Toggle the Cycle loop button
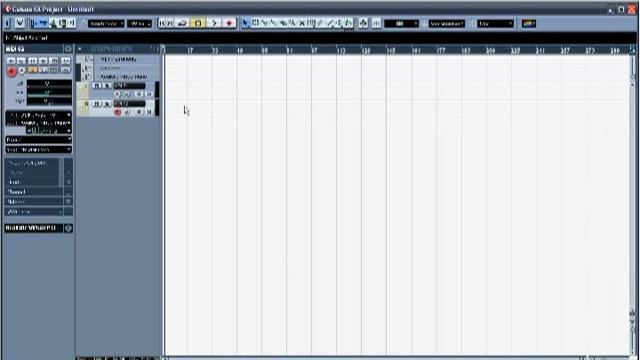Screen dimensions: 640x360 pos(182,23)
